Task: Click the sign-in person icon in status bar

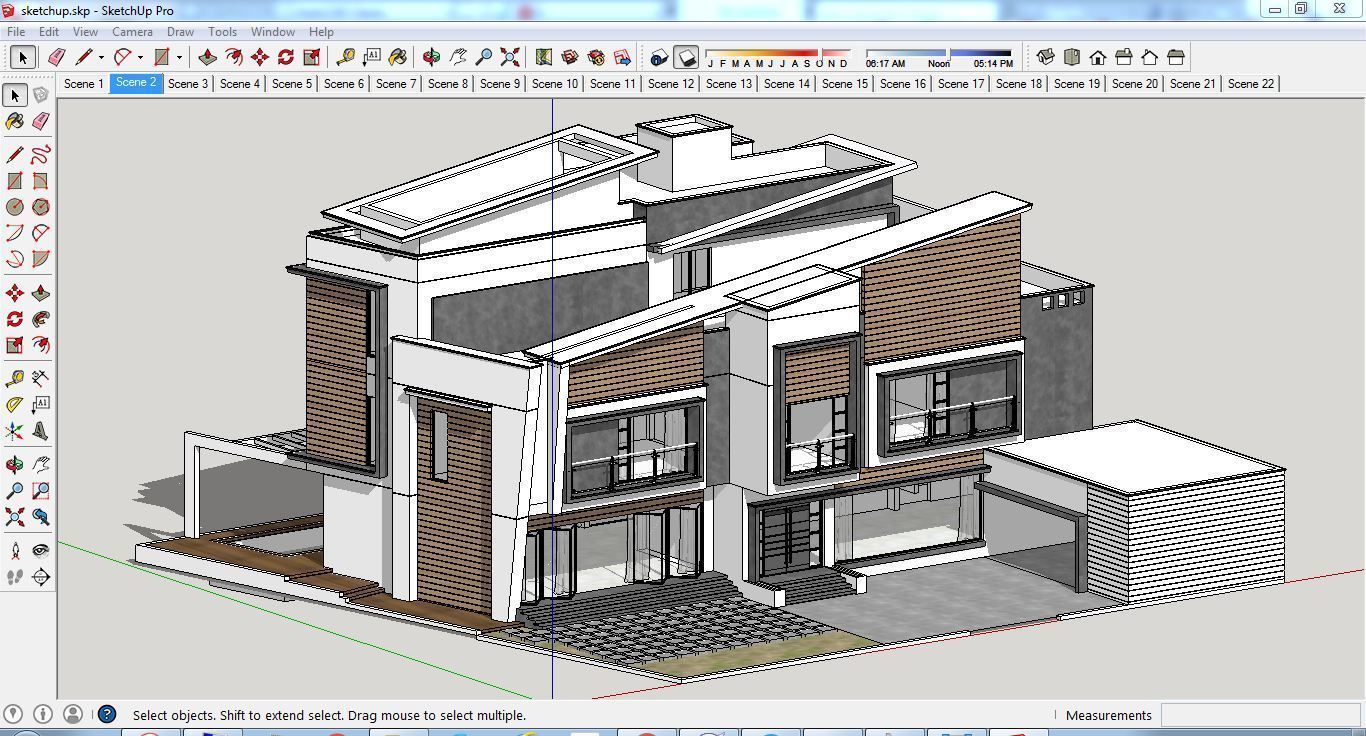Action: pos(72,714)
